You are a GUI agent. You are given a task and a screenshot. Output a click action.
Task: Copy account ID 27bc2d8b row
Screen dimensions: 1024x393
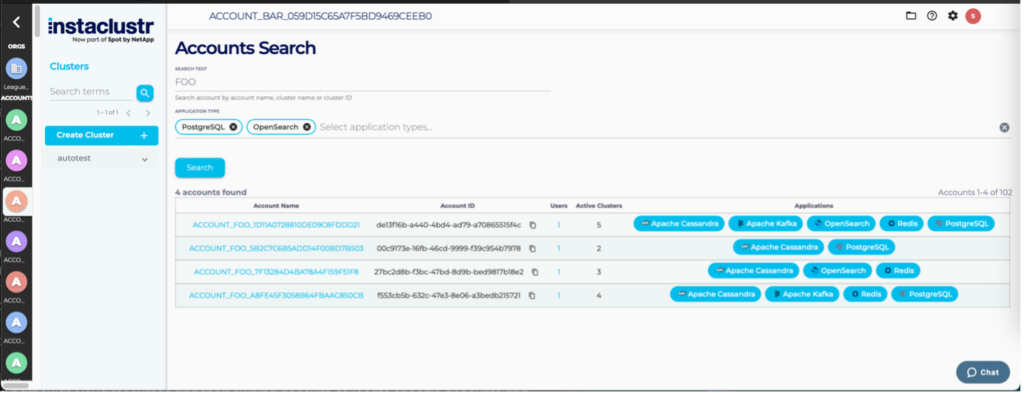(535, 272)
